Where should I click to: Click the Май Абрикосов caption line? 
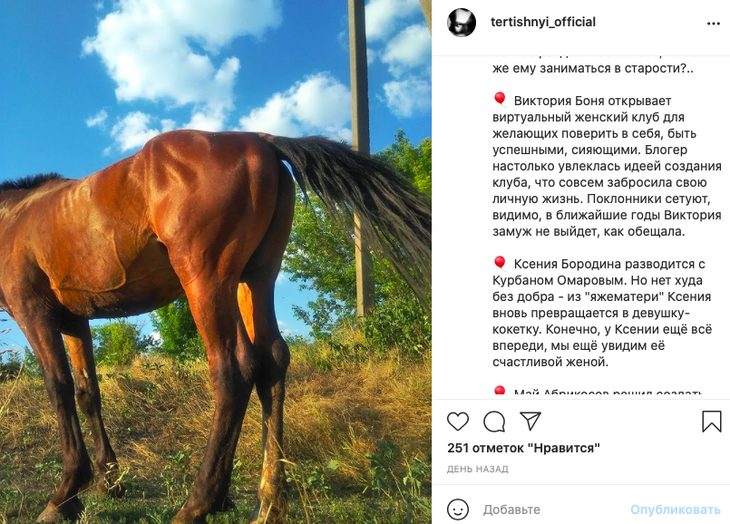click(x=610, y=394)
